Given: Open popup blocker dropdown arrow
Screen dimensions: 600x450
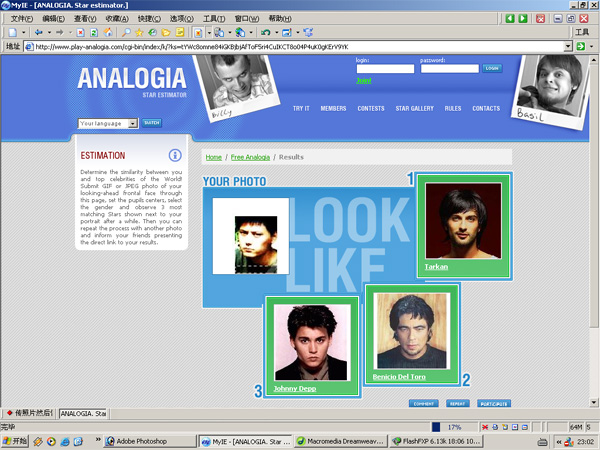Looking at the screenshot, I should [209, 33].
